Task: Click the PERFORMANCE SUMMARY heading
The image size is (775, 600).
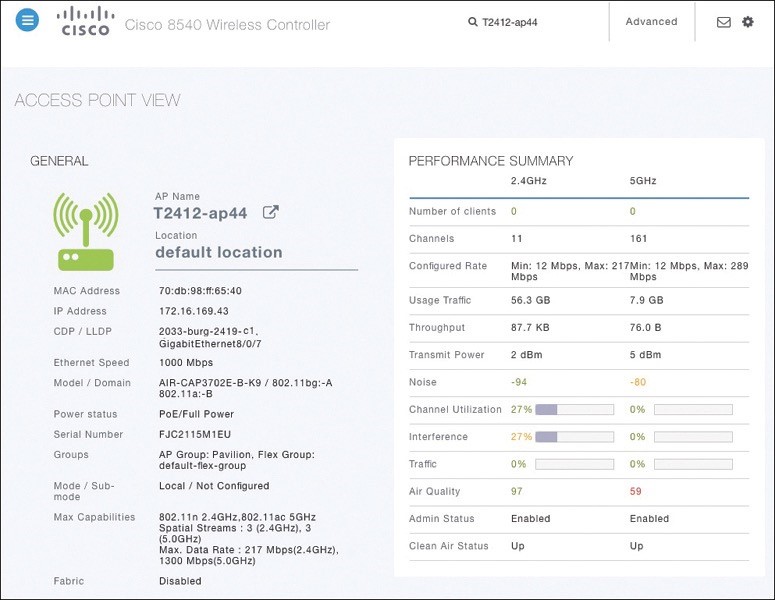Action: pos(491,161)
